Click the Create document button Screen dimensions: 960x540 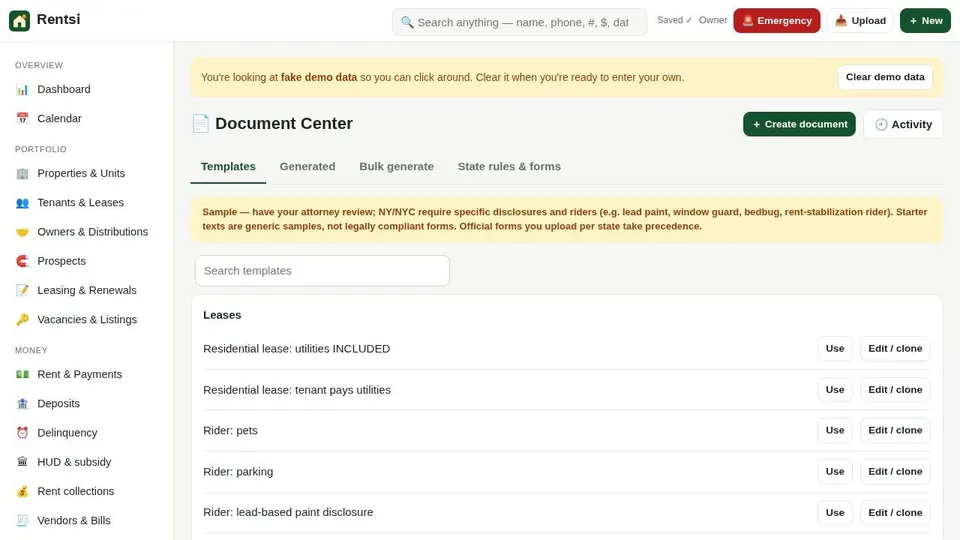(799, 124)
